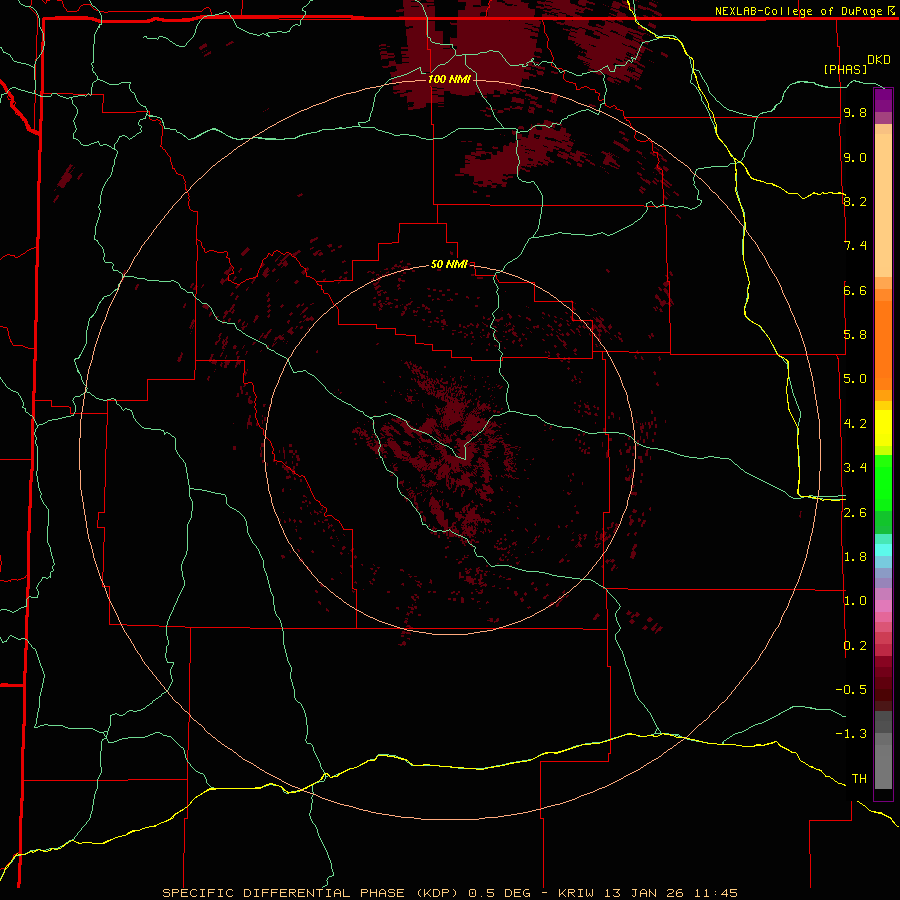Click the 50 NMI range ring label
This screenshot has height=900, width=900.
point(449,264)
